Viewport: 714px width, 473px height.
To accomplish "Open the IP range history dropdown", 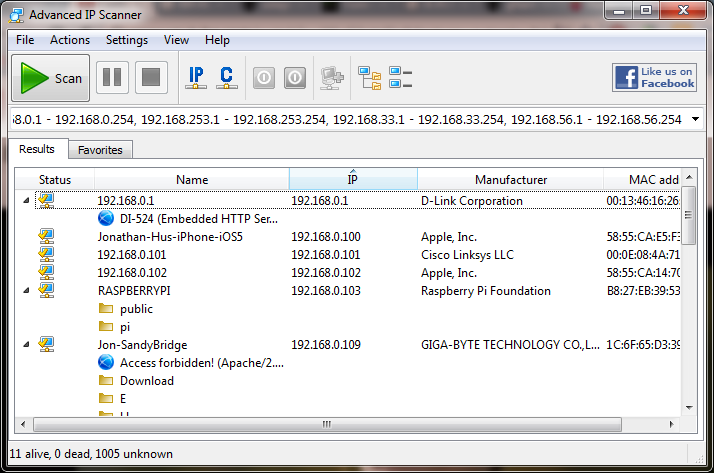I will point(695,119).
